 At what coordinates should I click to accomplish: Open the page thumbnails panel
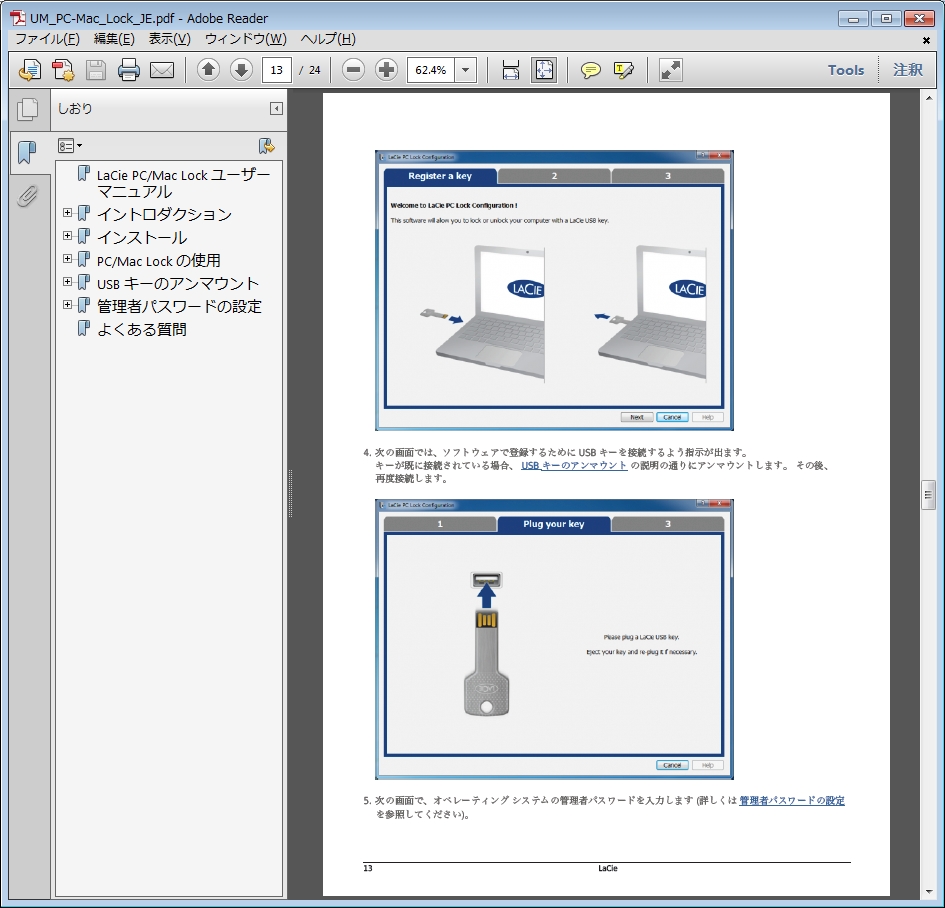[x=28, y=110]
